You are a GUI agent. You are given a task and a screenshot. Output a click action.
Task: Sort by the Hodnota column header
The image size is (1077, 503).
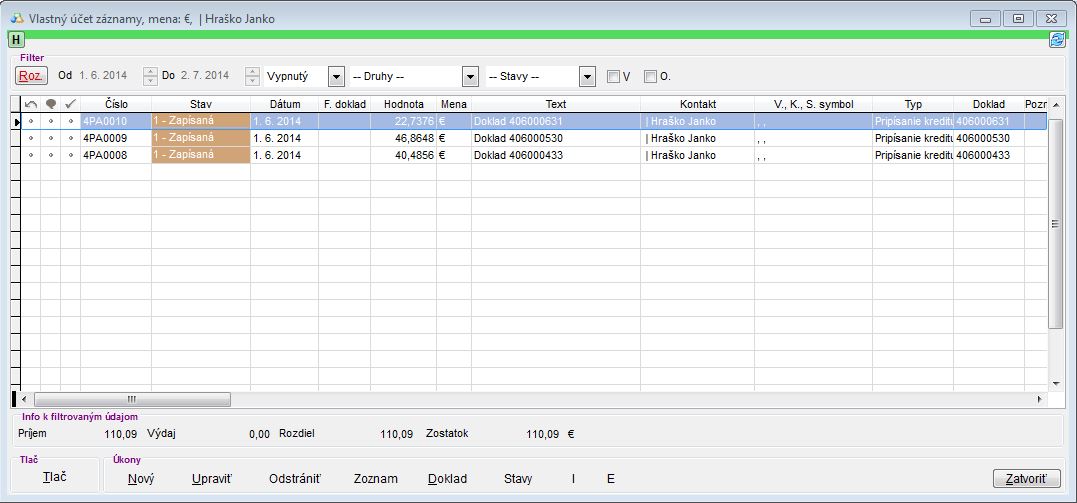(x=403, y=104)
